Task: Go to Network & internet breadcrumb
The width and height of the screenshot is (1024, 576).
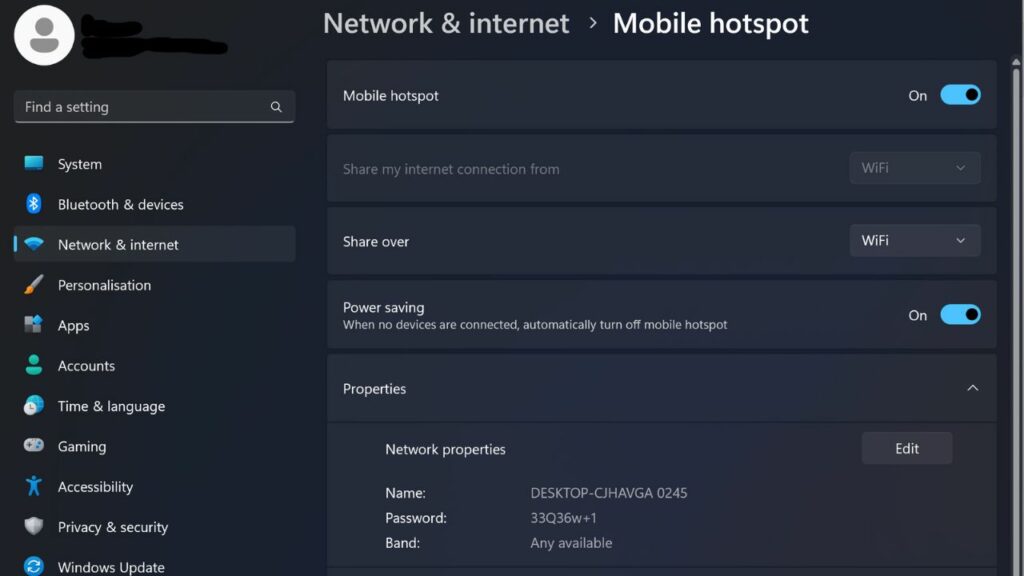Action: (446, 23)
